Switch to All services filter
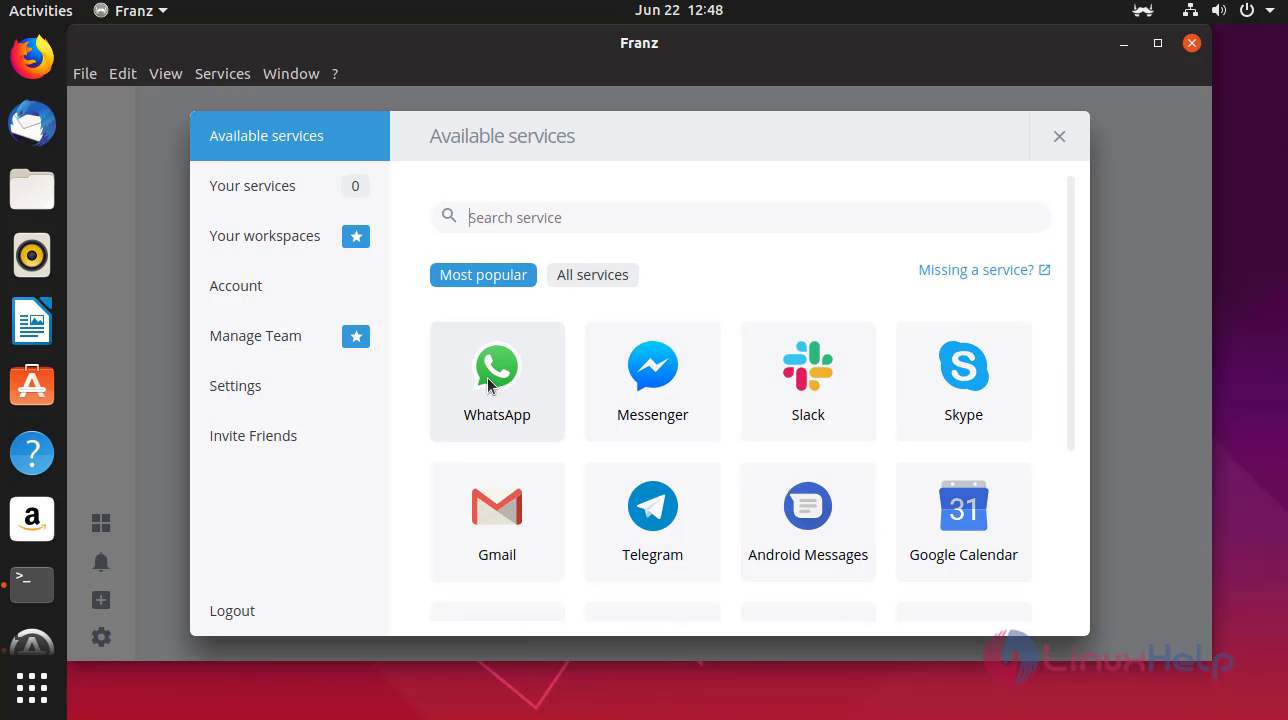 tap(593, 275)
